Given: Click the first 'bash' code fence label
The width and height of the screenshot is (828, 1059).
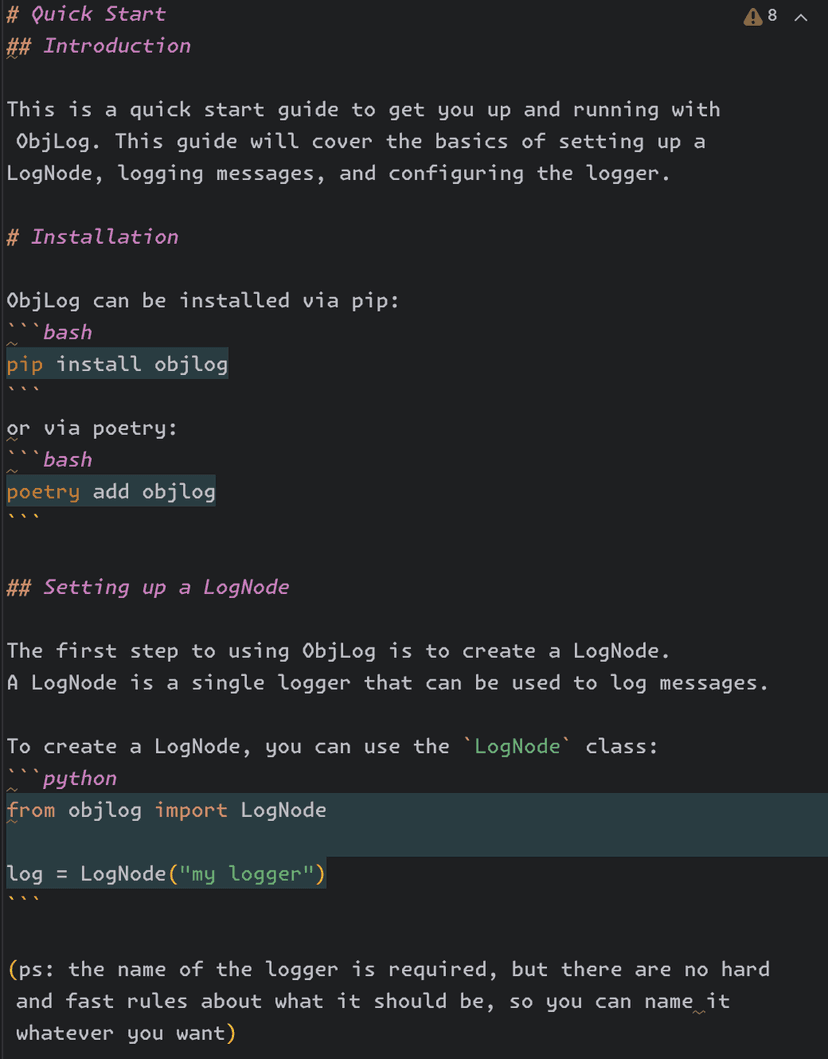Looking at the screenshot, I should (x=67, y=332).
